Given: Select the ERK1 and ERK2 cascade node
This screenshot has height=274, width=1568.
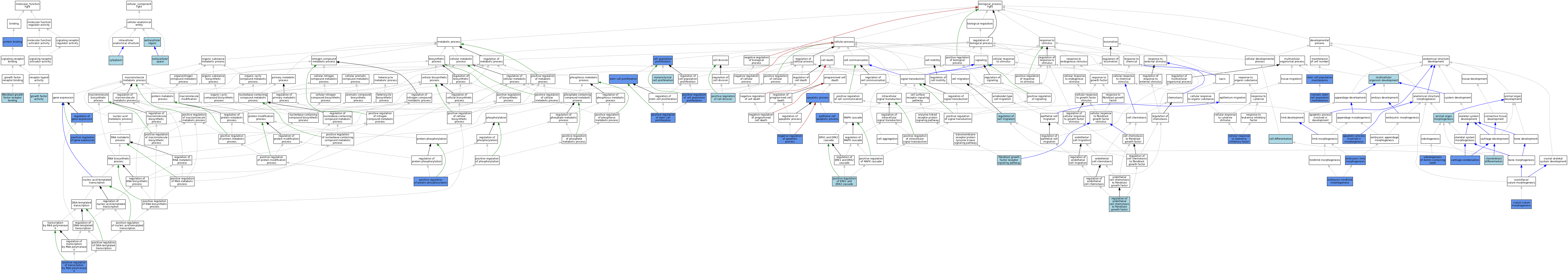Looking at the screenshot, I should pos(829,139).
